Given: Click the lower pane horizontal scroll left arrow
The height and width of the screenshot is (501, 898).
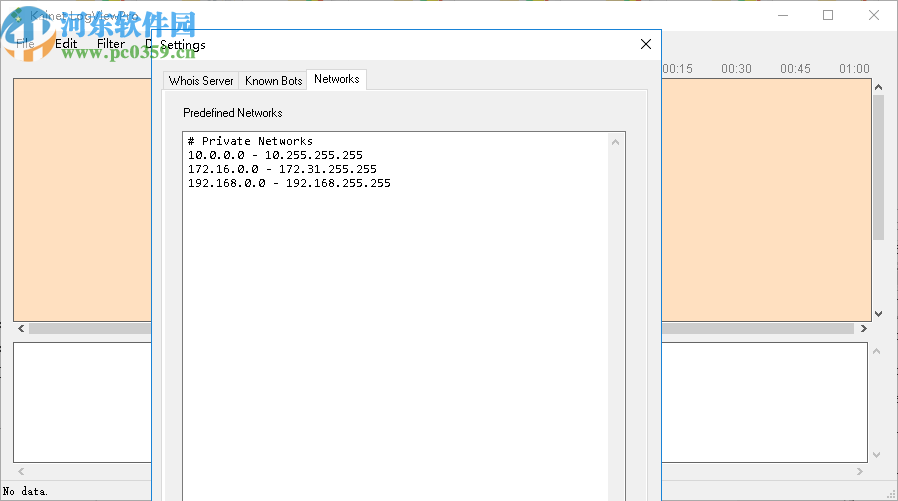Looking at the screenshot, I should tap(21, 471).
